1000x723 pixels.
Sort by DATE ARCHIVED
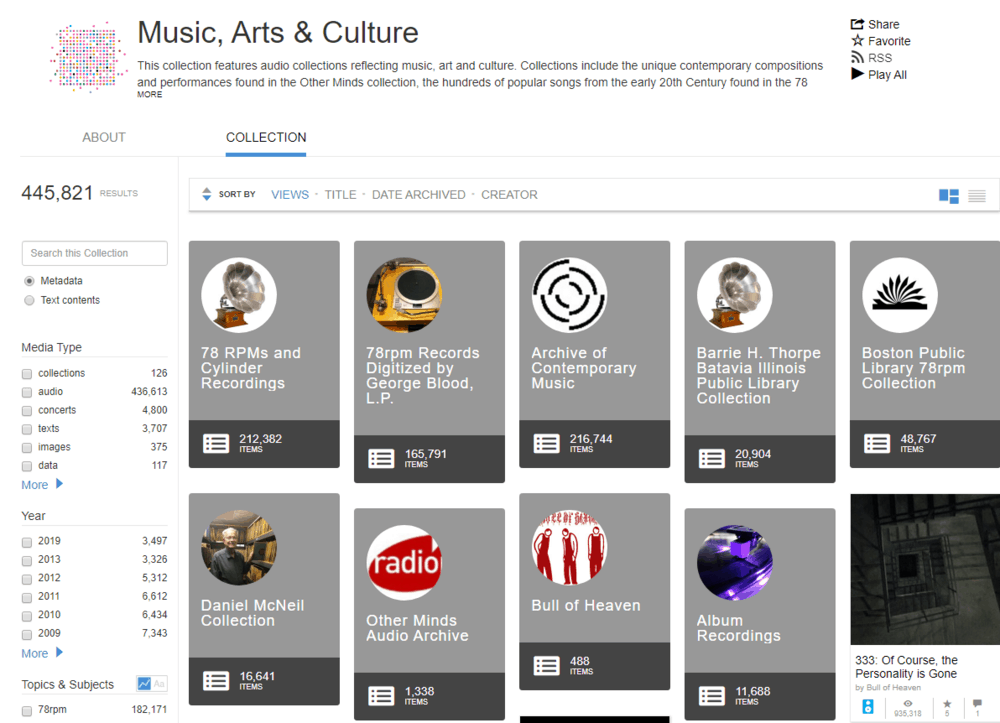coord(418,194)
